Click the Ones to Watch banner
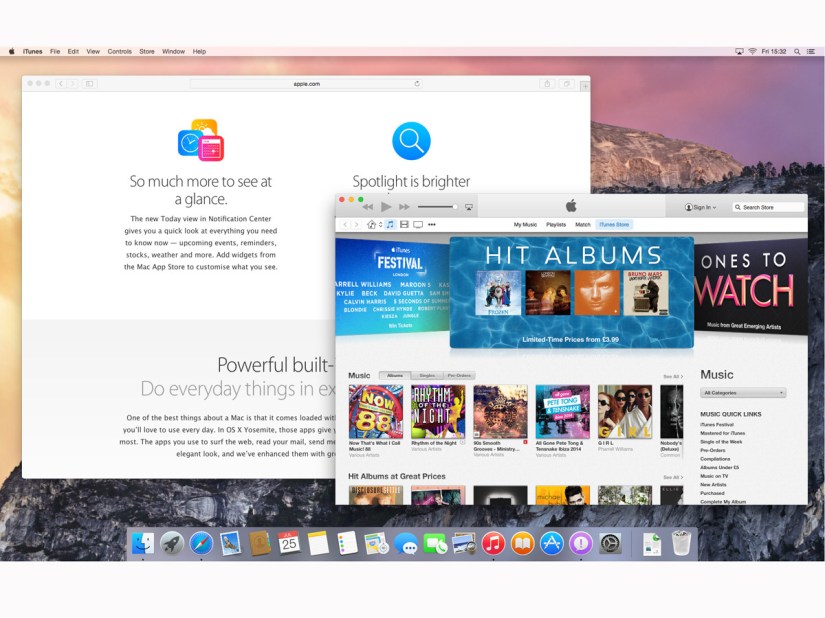This screenshot has width=825, height=618. pos(751,287)
